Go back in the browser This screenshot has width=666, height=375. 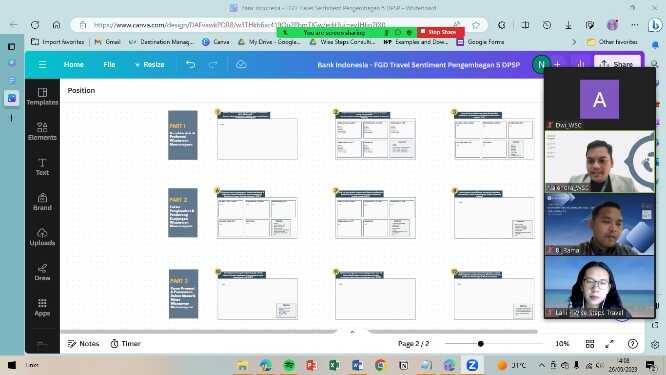14,25
